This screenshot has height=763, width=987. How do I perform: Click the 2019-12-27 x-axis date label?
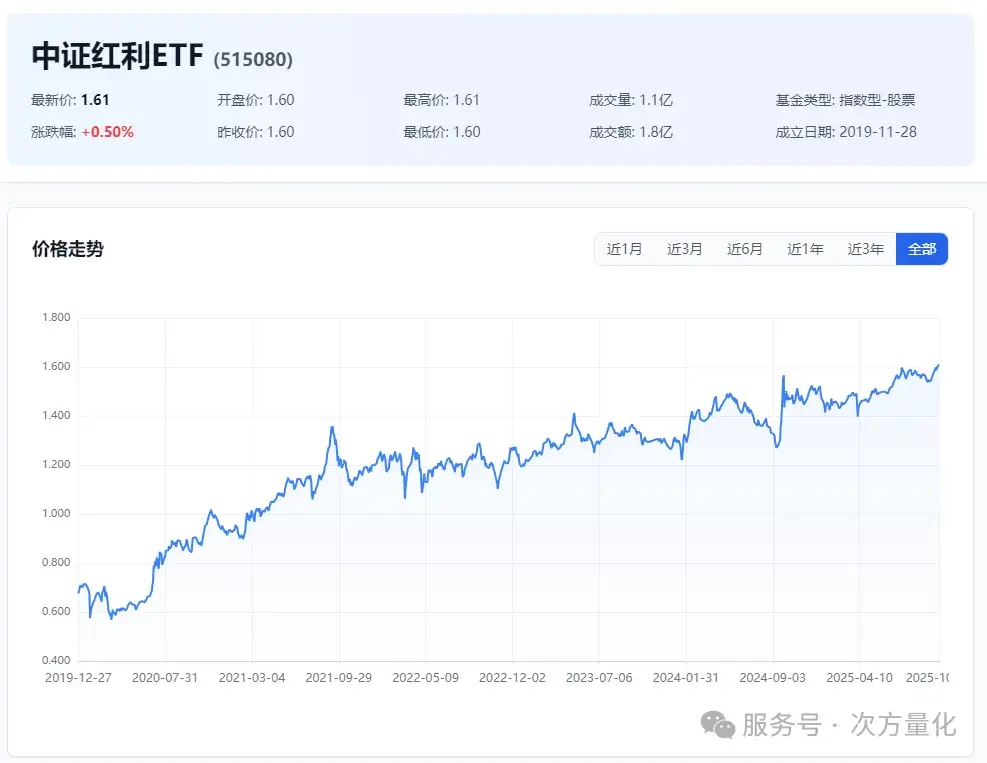[79, 677]
